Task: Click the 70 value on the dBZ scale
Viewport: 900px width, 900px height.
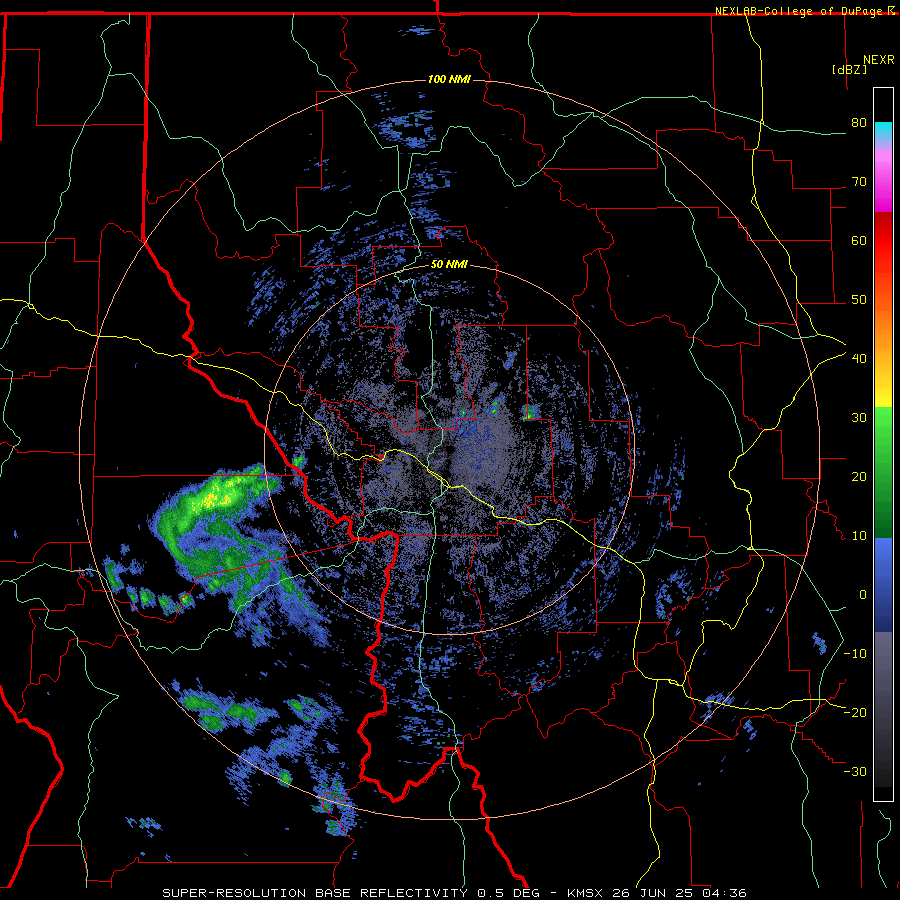Action: (x=859, y=182)
